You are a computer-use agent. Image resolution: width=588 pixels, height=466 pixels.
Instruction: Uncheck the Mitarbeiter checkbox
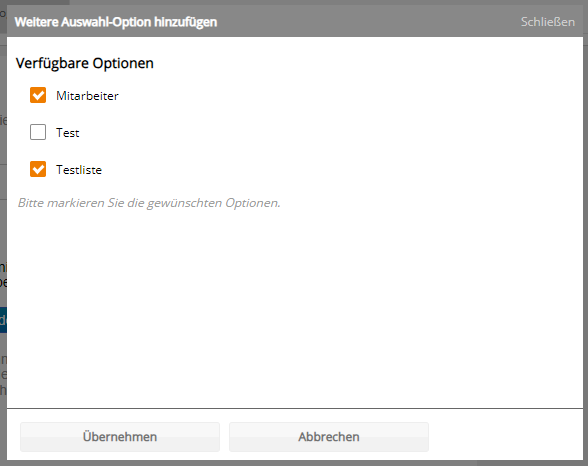click(x=38, y=95)
